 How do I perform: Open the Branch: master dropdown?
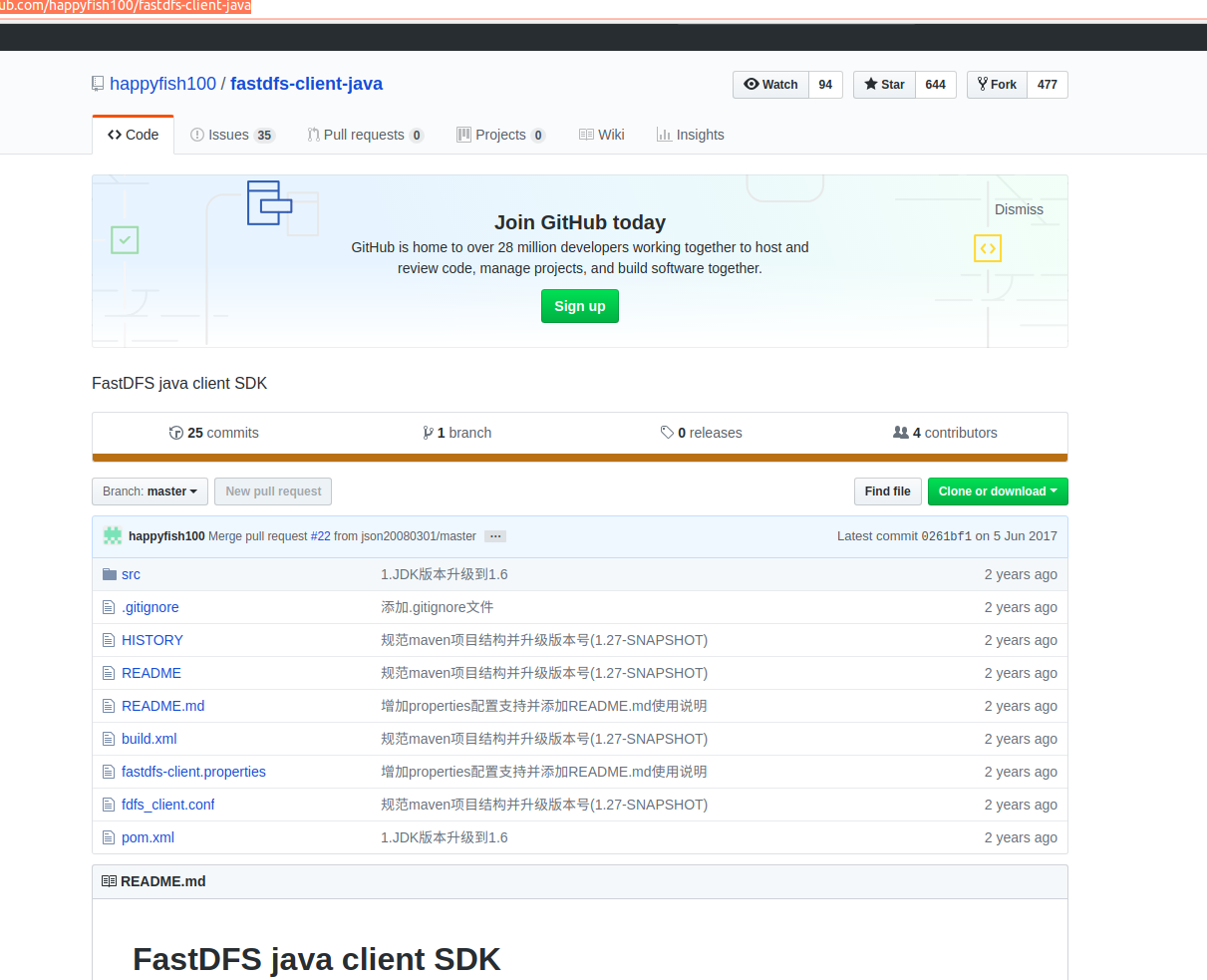(150, 491)
